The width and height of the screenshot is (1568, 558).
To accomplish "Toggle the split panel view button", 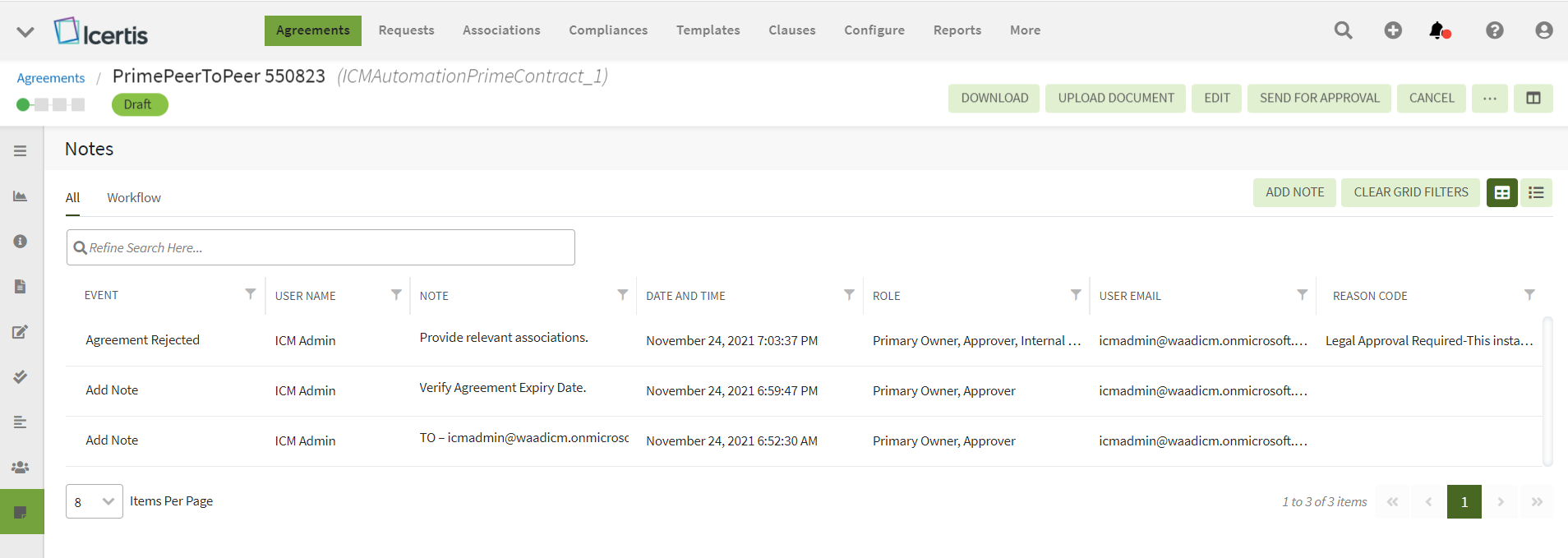I will click(1533, 98).
